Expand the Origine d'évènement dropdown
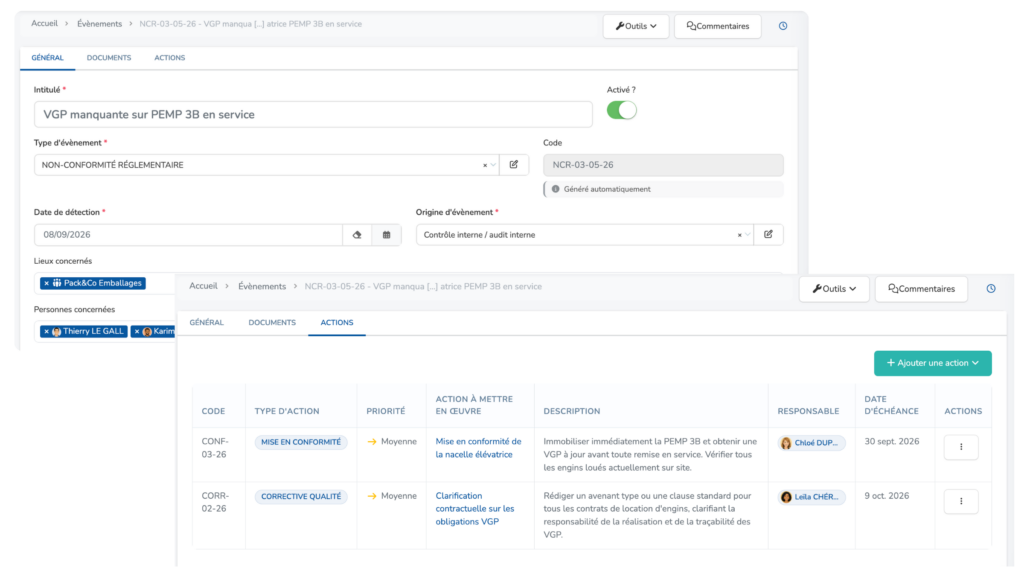 [748, 235]
